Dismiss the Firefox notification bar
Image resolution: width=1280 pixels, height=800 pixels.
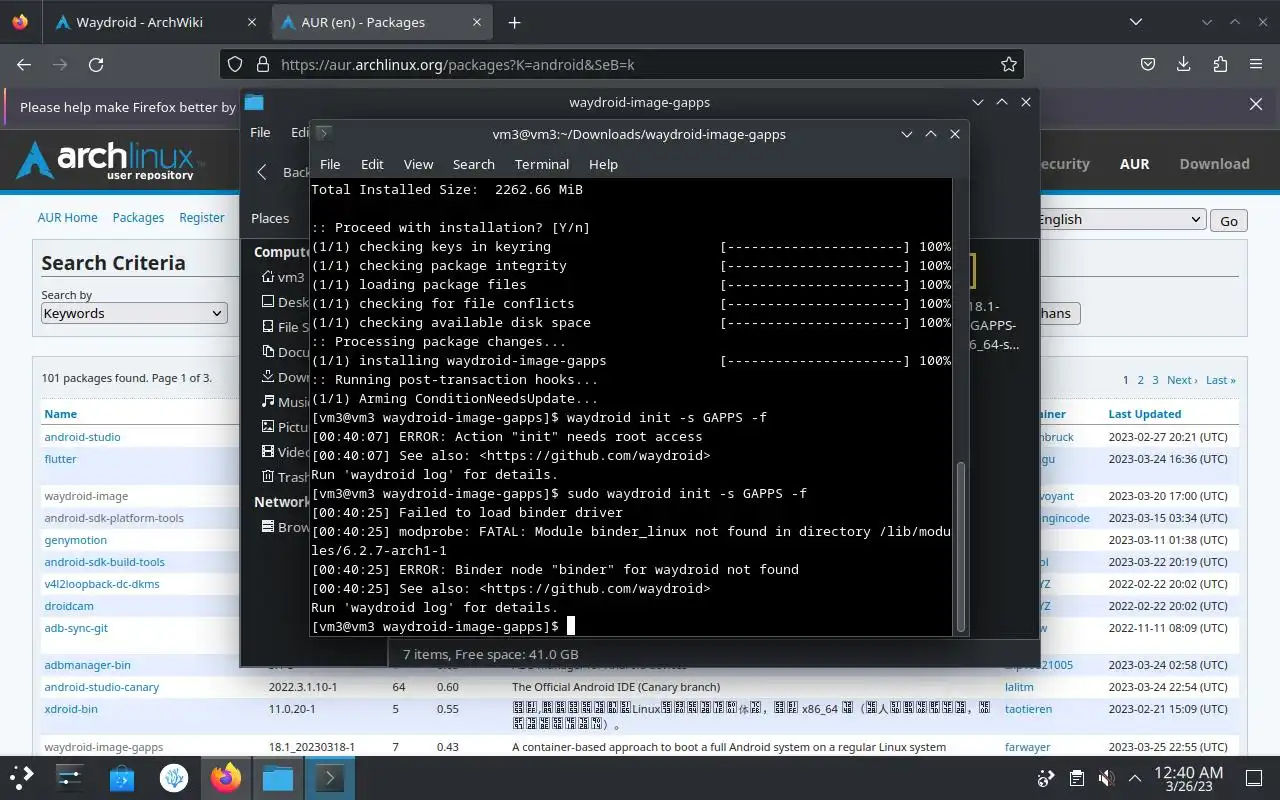1256,104
